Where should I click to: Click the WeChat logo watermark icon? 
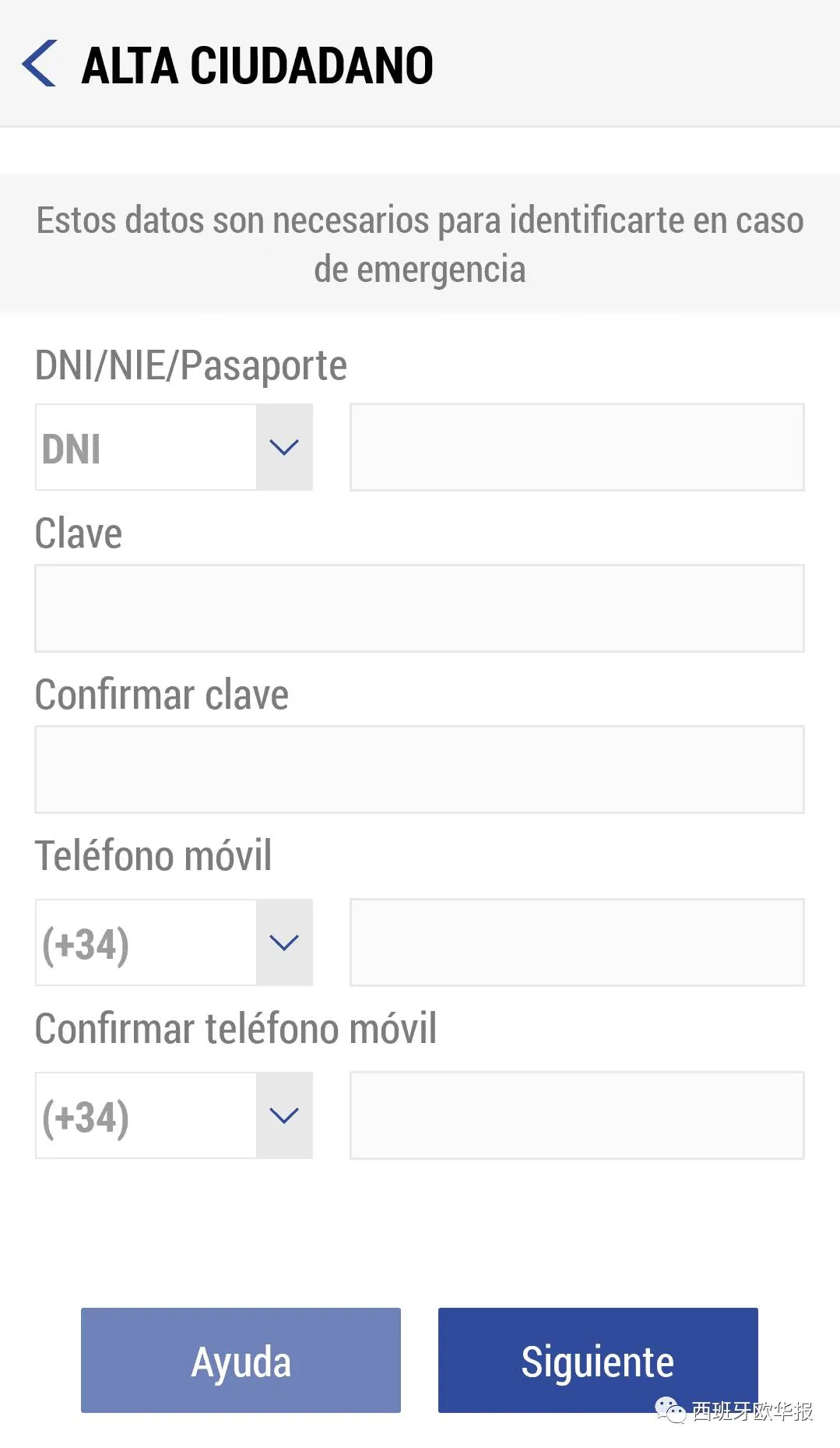click(670, 1410)
